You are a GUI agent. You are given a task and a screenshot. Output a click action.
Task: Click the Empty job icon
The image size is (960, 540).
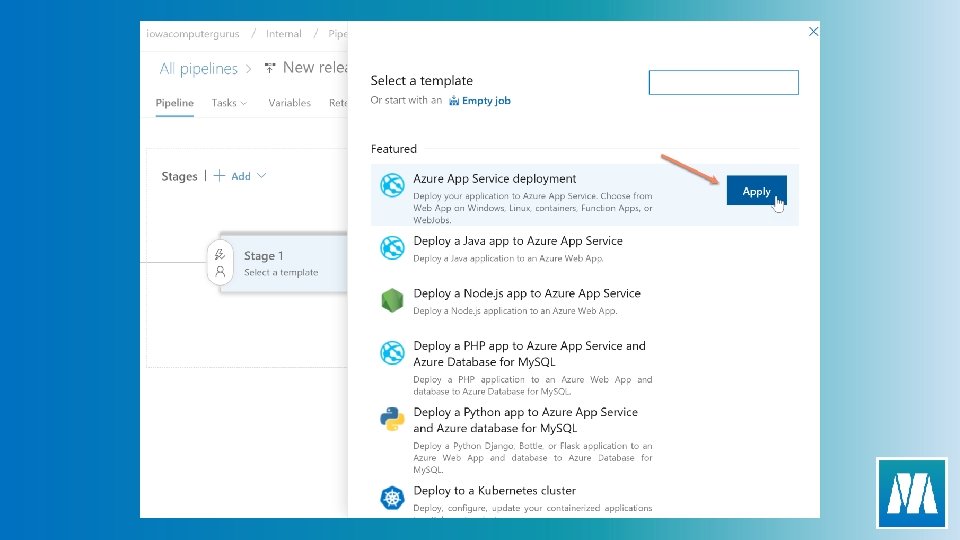(454, 100)
